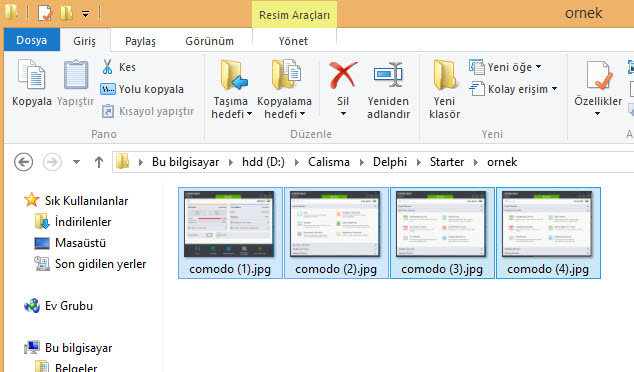
Task: Select comodo (1).jpg thumbnail
Action: [230, 233]
